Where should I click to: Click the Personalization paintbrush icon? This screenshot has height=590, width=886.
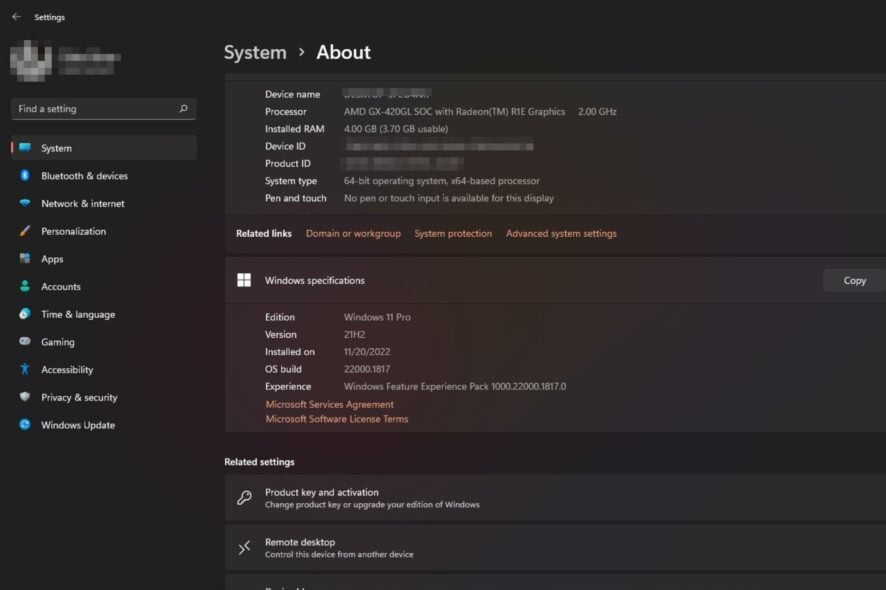coord(25,231)
